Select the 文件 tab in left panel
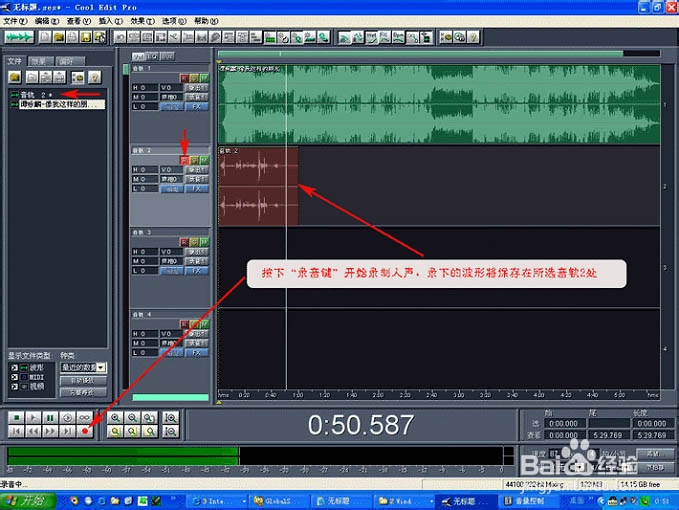Image resolution: width=679 pixels, height=510 pixels. [x=15, y=61]
